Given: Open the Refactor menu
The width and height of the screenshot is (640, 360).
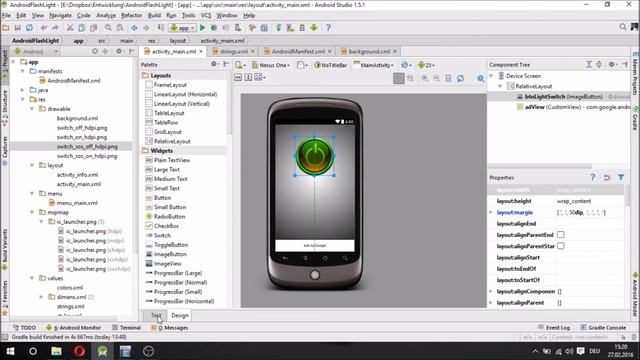Looking at the screenshot, I should click(x=131, y=16).
